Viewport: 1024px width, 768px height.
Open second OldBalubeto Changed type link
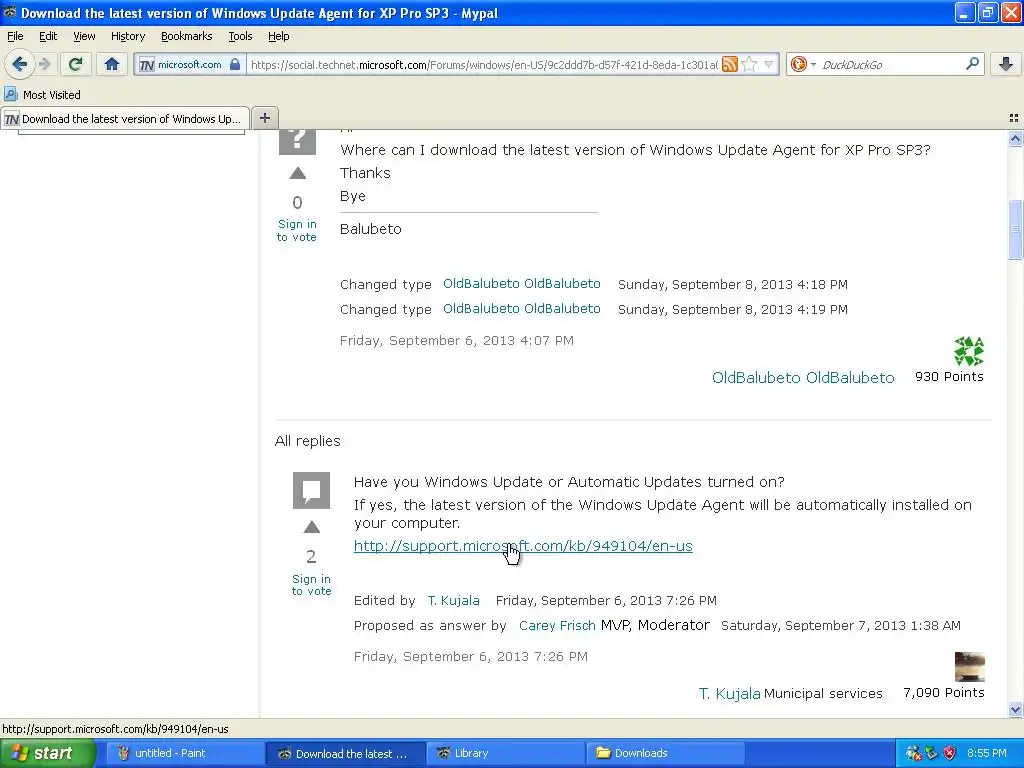tap(521, 308)
